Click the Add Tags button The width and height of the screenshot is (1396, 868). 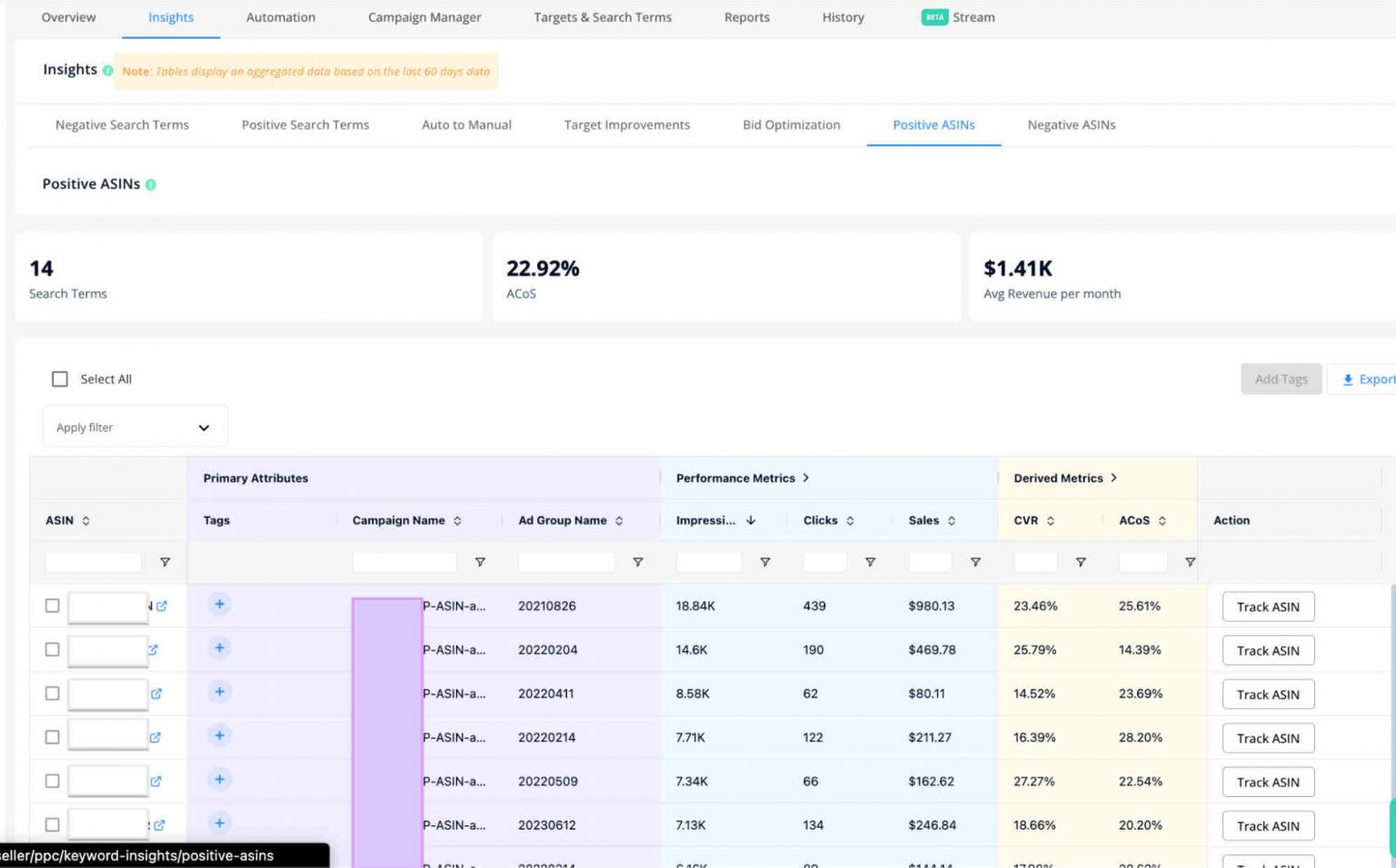[x=1281, y=379]
